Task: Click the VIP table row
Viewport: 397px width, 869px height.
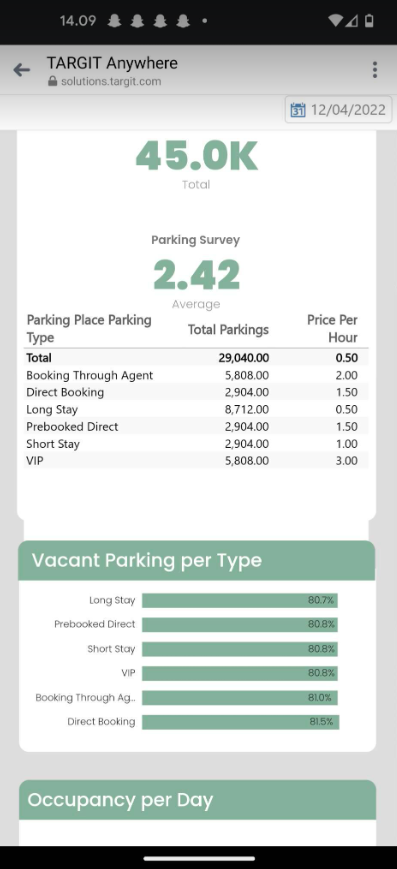Action: click(196, 461)
